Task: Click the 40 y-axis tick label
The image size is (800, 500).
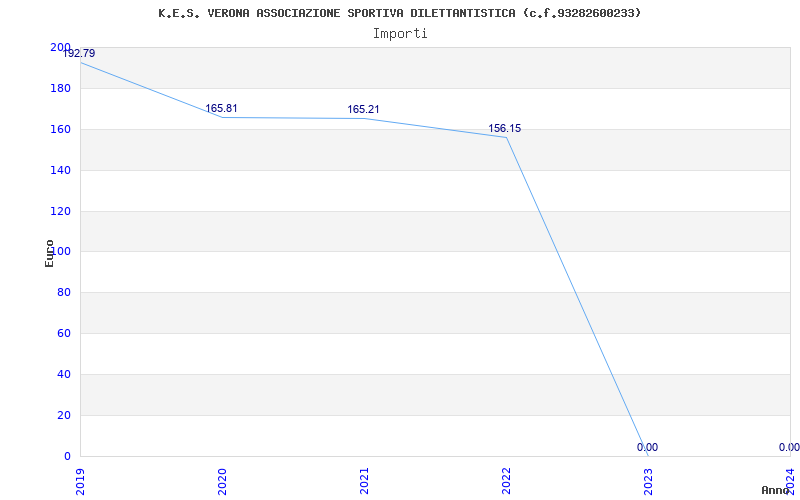Action: click(64, 374)
